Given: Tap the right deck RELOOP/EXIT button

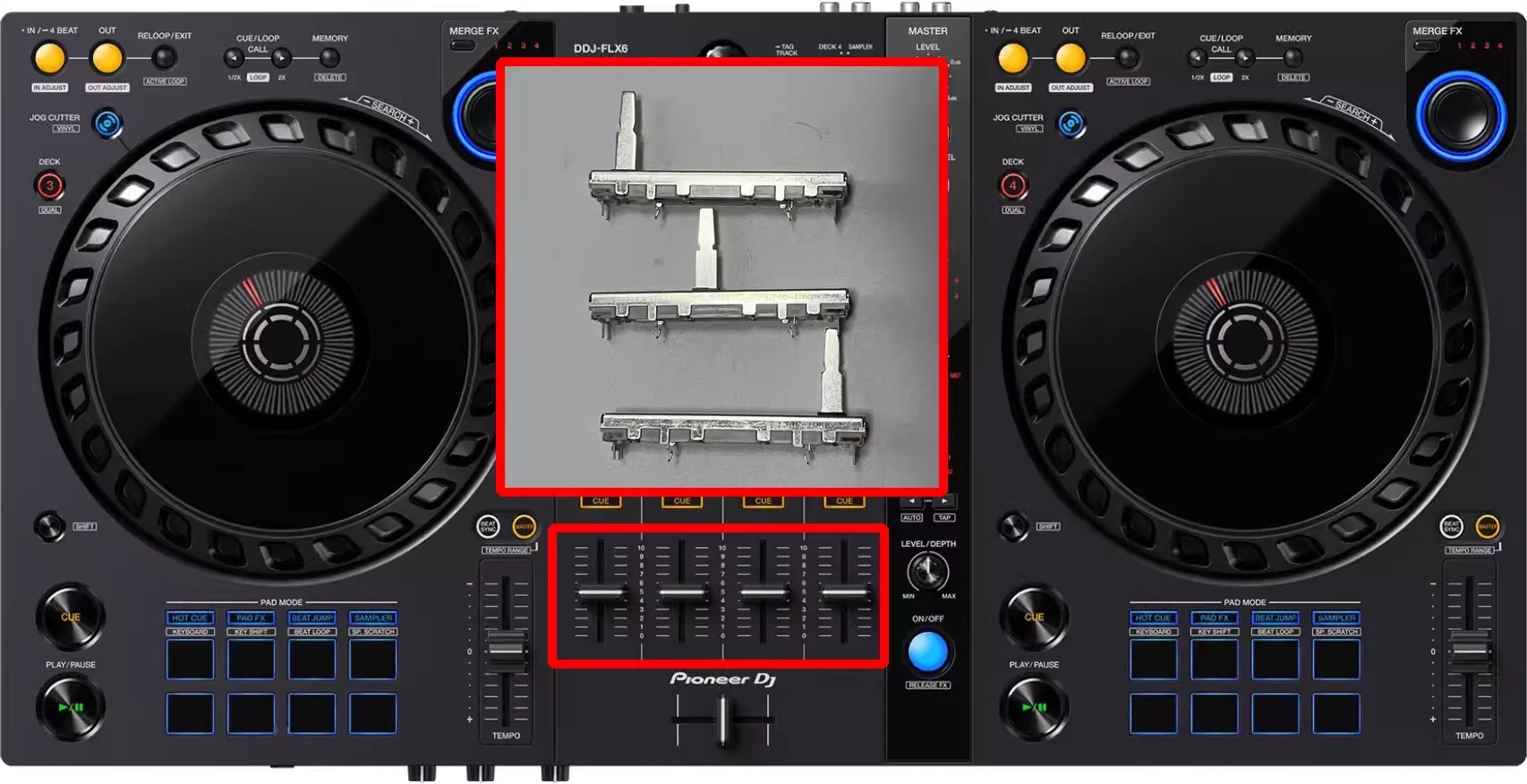Looking at the screenshot, I should (1128, 58).
